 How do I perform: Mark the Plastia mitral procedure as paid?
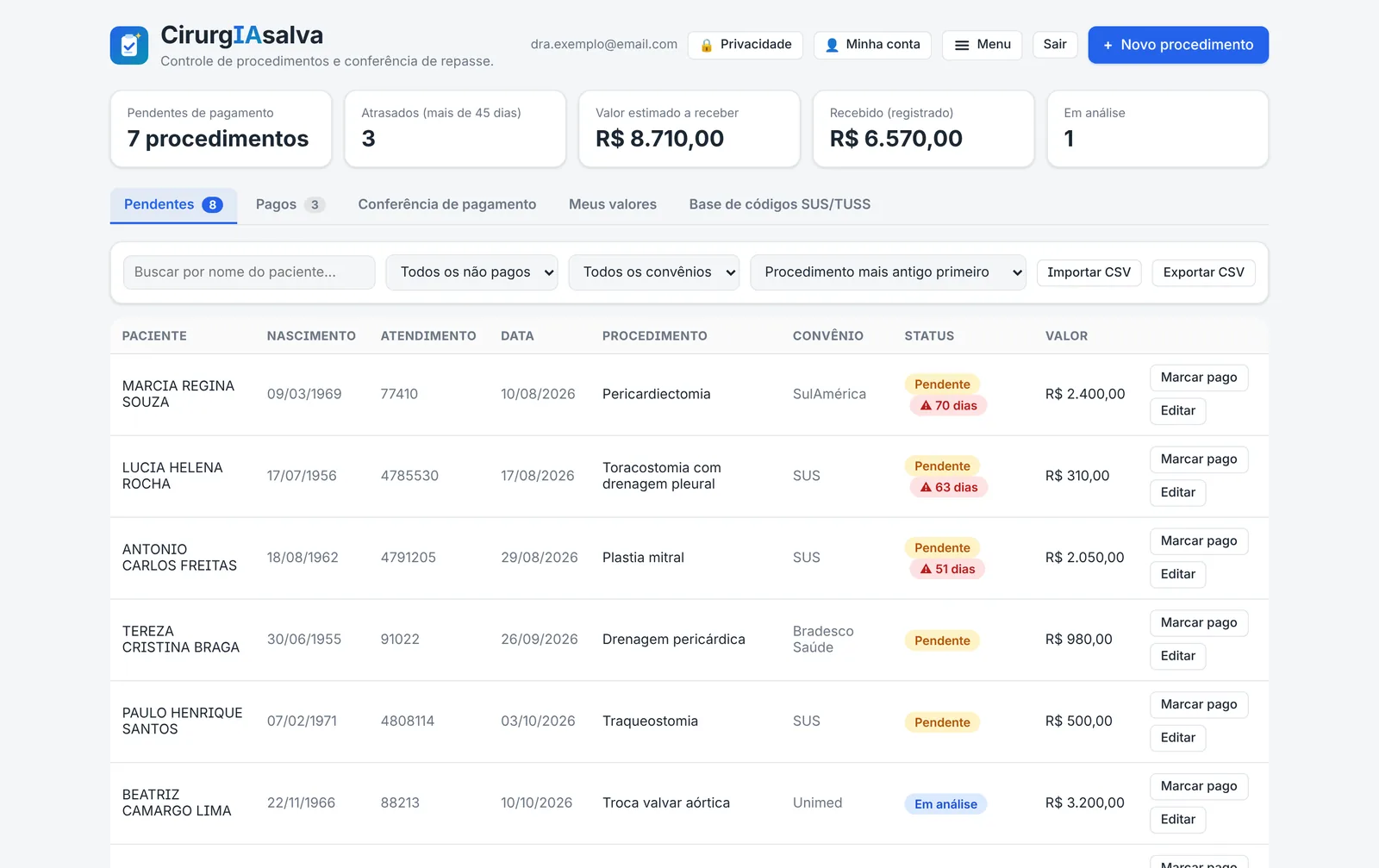[x=1199, y=541]
